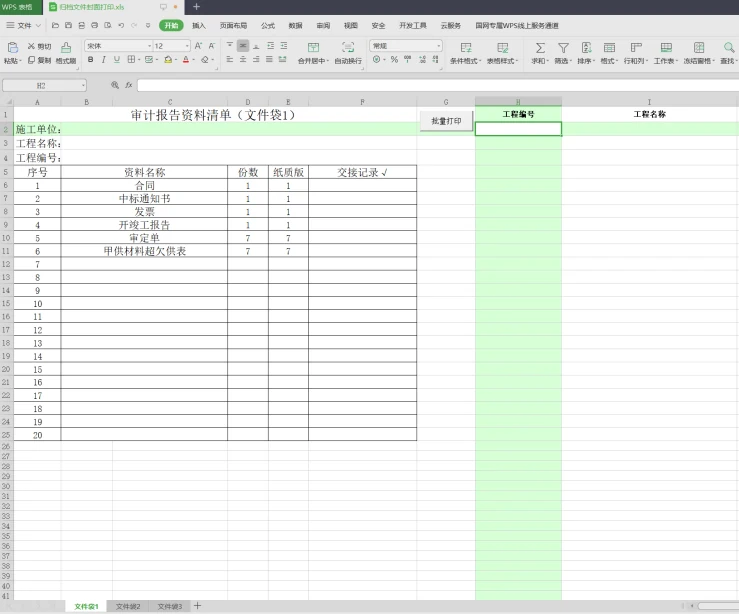Click the Clear/eraser icon in font group

pos(205,60)
